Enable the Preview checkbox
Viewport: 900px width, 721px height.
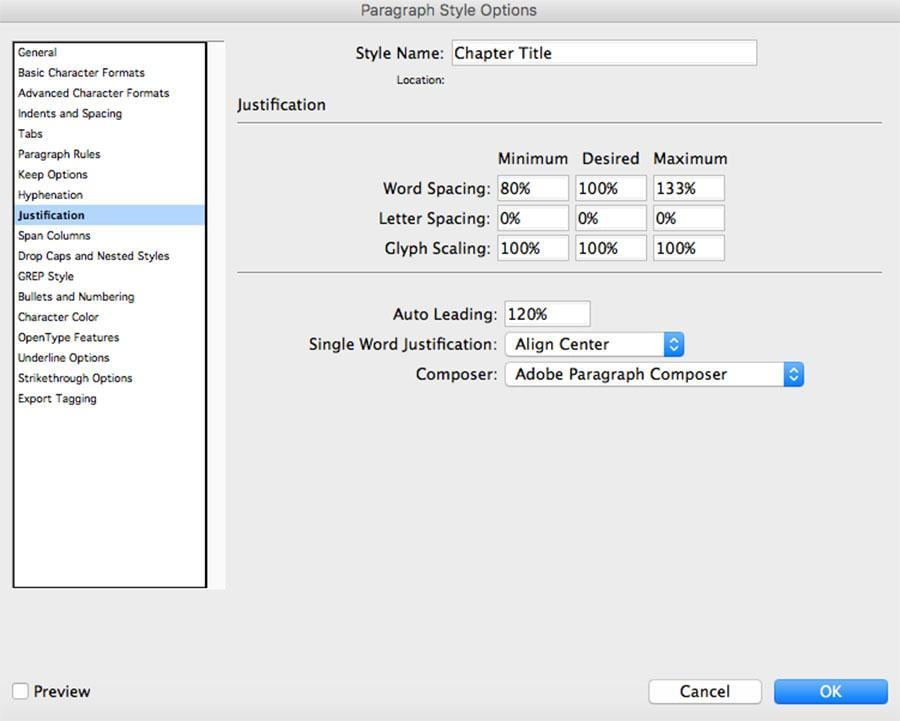[x=22, y=691]
